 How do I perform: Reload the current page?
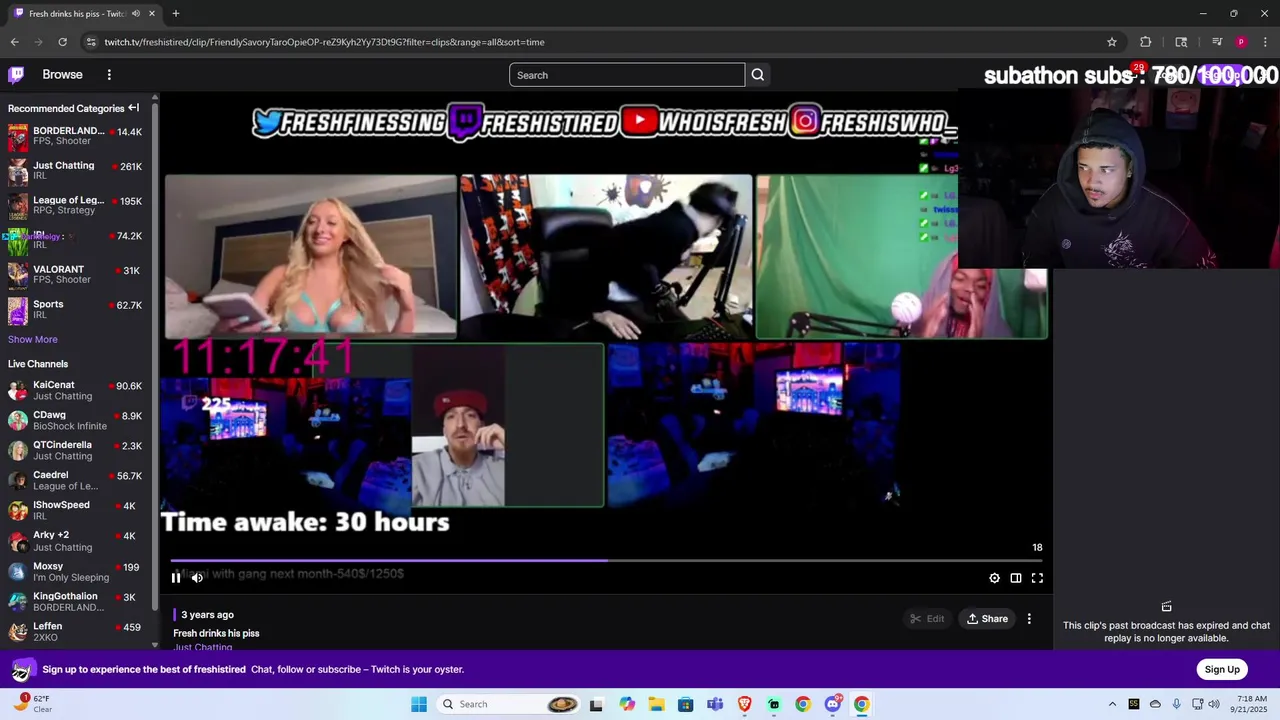62,42
